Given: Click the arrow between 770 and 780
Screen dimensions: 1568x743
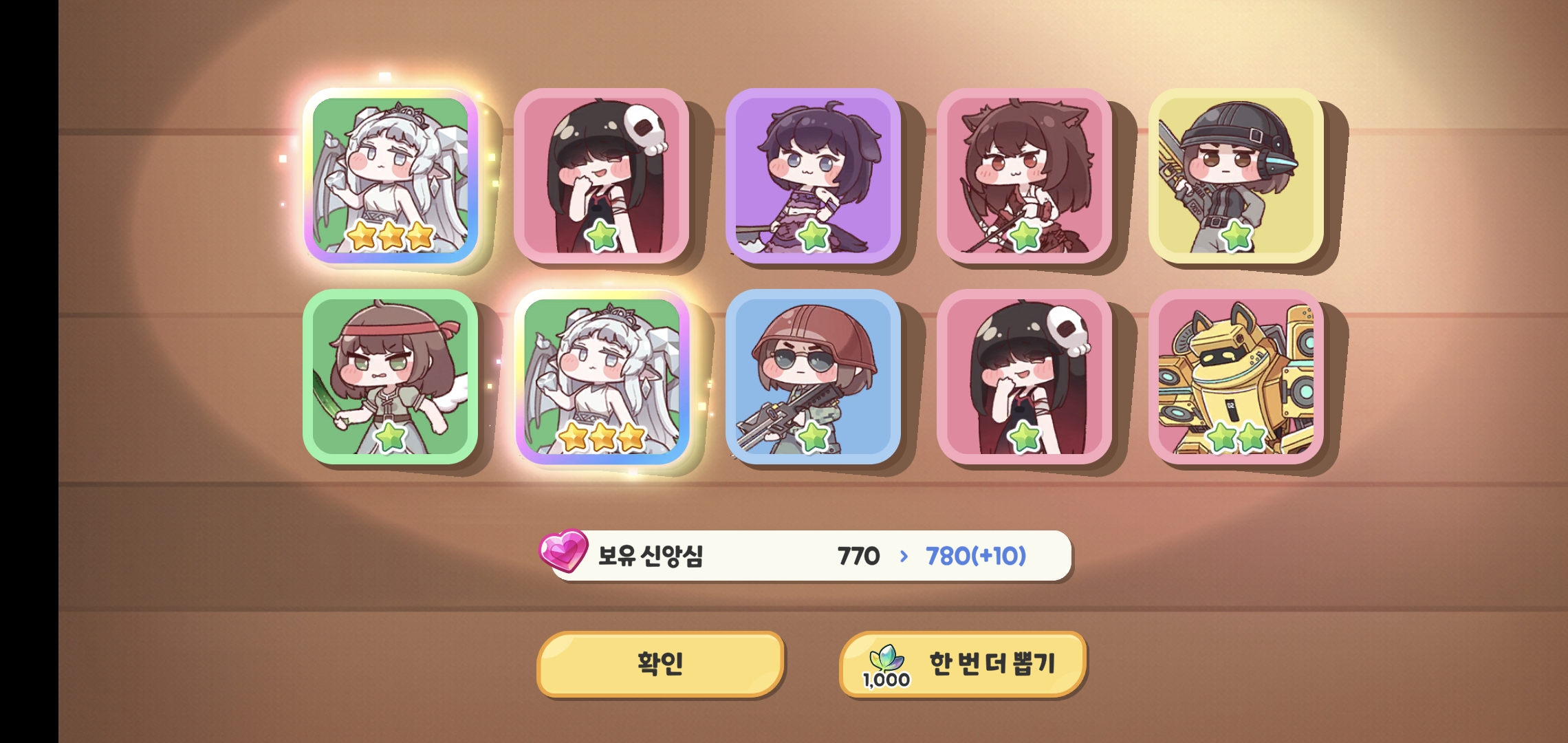Looking at the screenshot, I should pyautogui.click(x=904, y=556).
